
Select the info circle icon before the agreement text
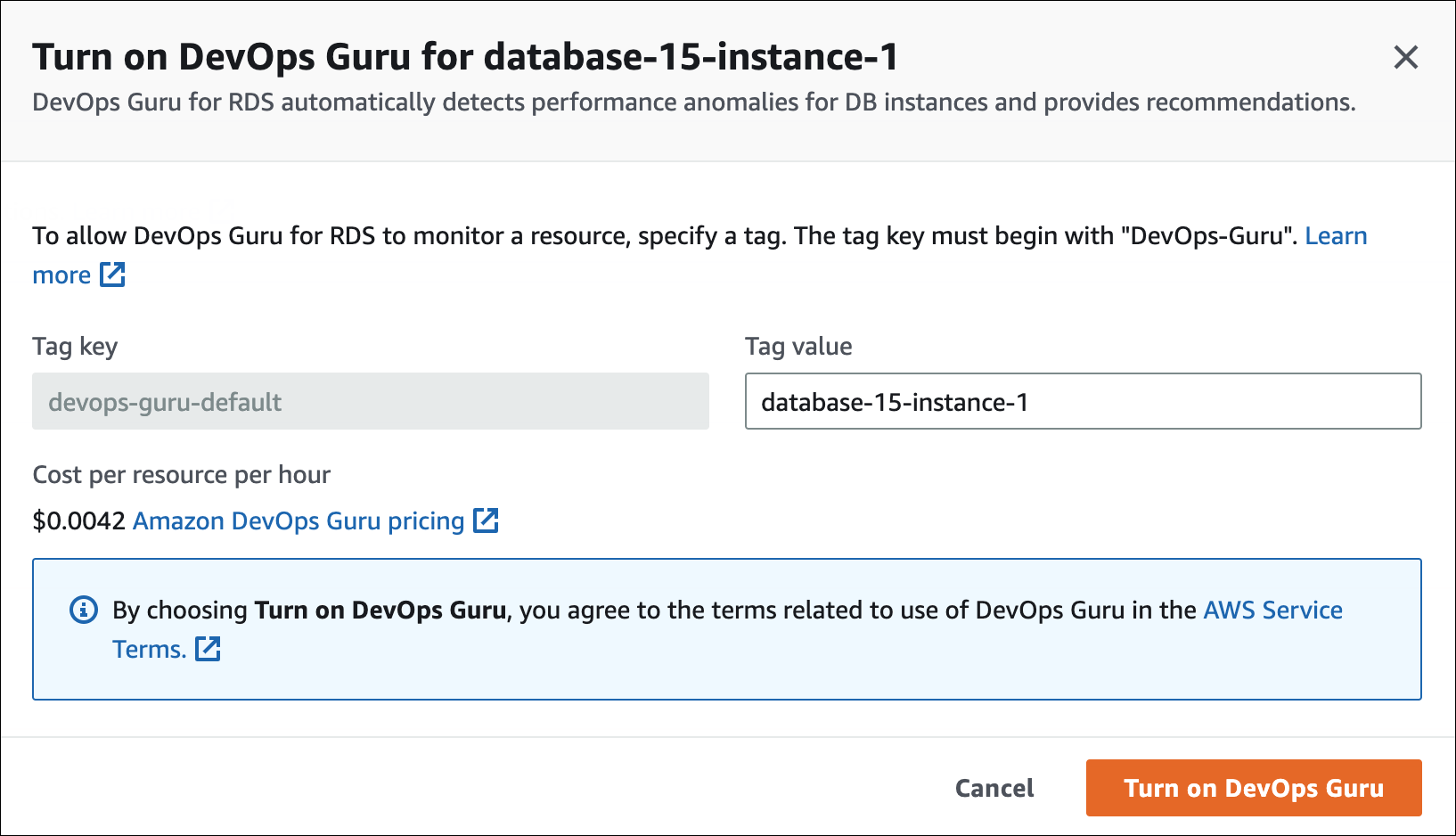pos(82,611)
